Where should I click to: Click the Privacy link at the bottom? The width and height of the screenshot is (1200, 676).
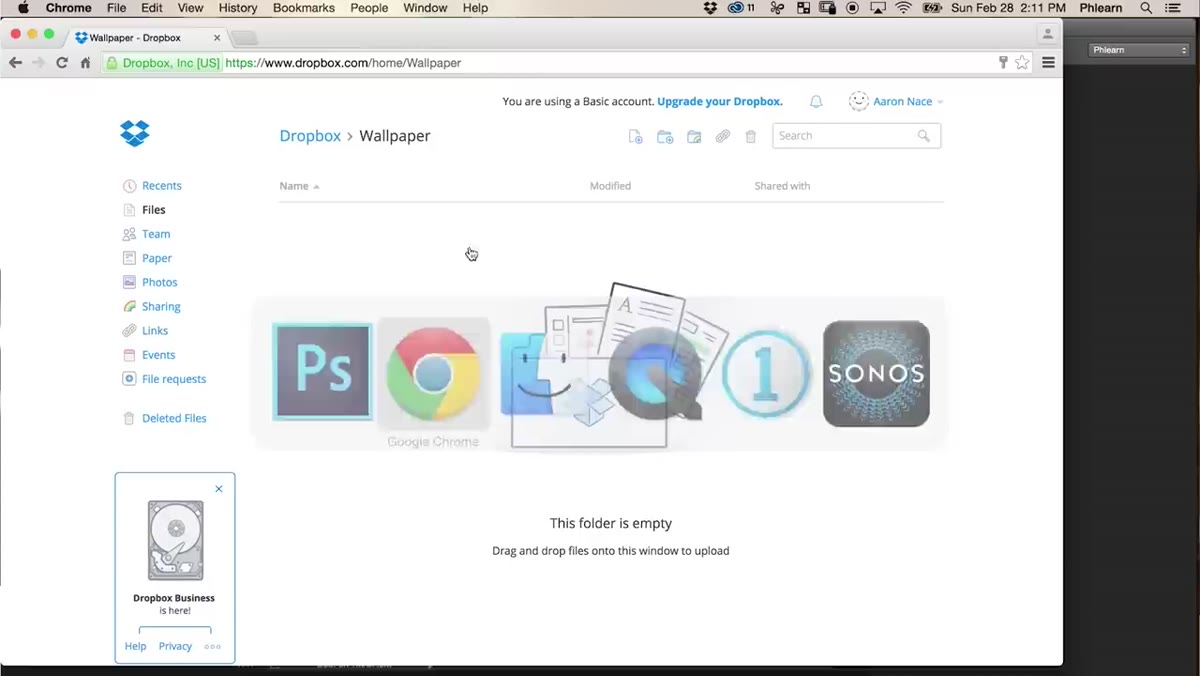[x=175, y=646]
